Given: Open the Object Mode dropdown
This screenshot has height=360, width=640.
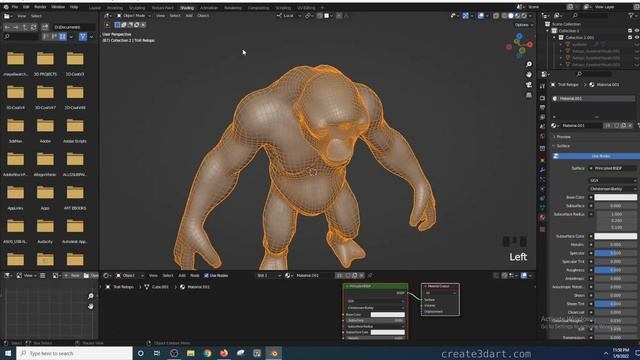Looking at the screenshot, I should coord(134,16).
